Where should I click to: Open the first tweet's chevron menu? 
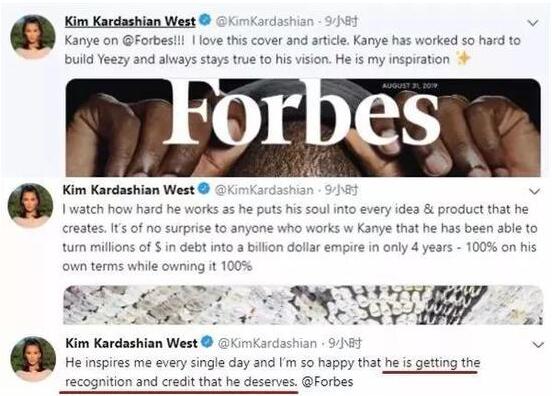533,23
